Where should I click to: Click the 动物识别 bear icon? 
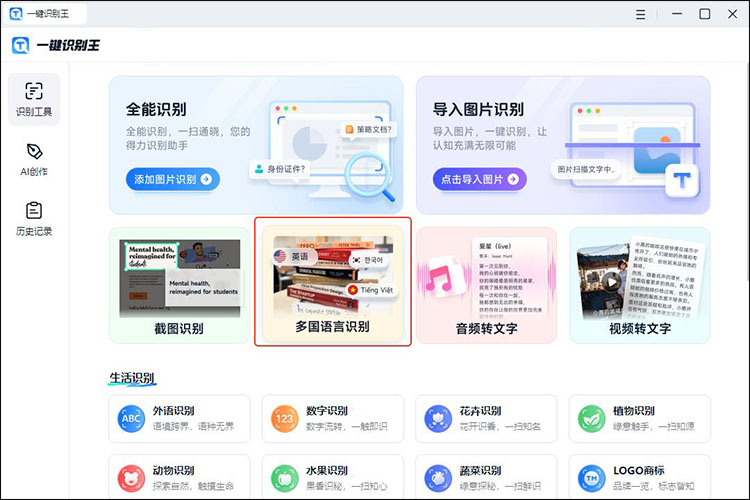pyautogui.click(x=131, y=478)
